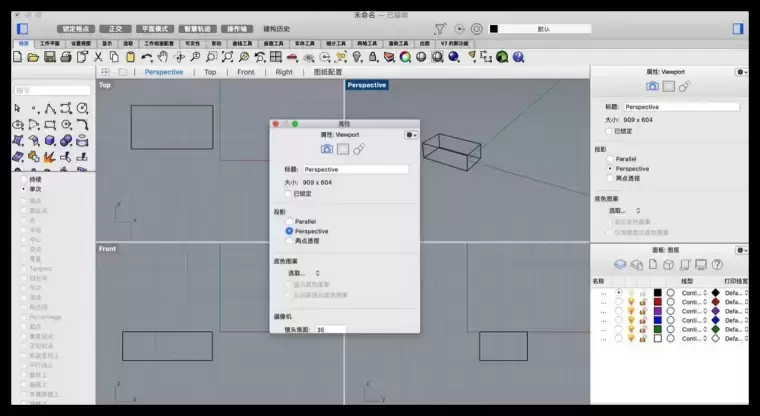Open the gear menu of the layers panel
This screenshot has width=760, height=416.
point(742,250)
